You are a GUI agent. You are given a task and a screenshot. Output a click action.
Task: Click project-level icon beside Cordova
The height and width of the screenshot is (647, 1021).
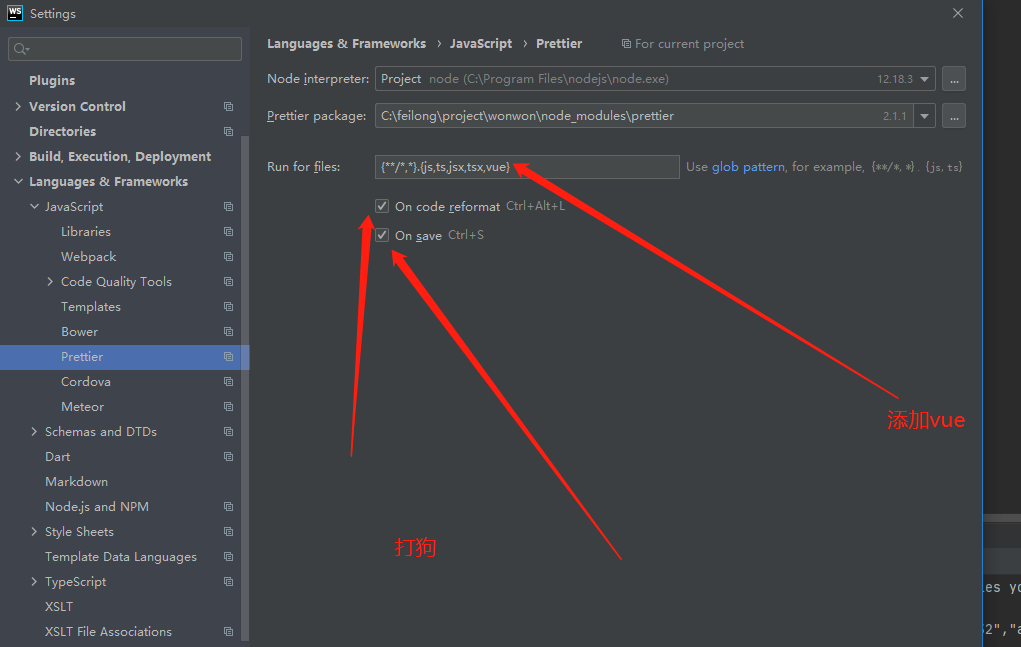(x=229, y=381)
